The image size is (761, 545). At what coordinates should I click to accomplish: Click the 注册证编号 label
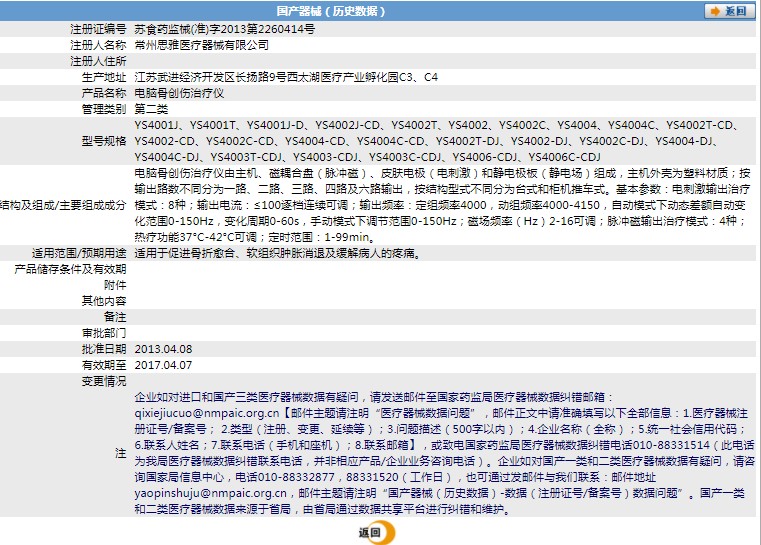(x=98, y=29)
